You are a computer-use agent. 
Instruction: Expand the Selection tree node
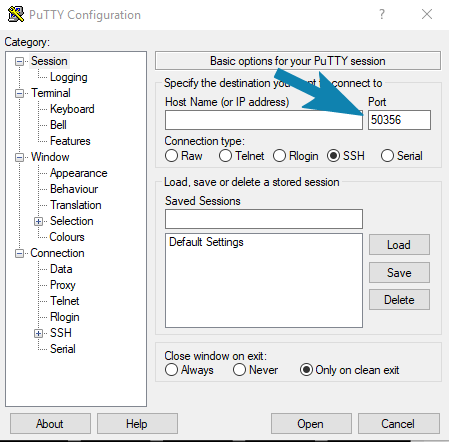(39, 221)
